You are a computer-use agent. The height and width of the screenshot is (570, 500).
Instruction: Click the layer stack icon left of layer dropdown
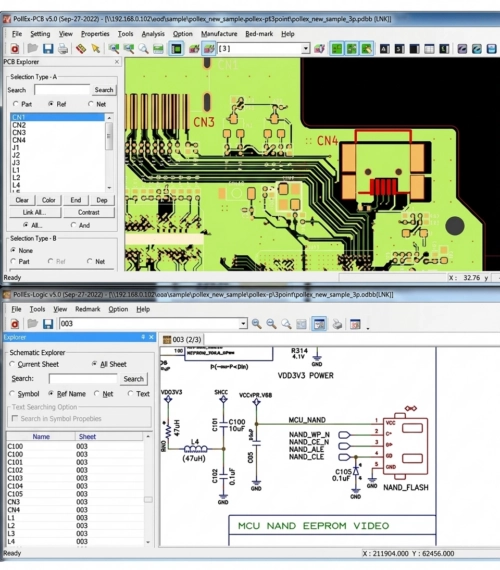[x=195, y=48]
